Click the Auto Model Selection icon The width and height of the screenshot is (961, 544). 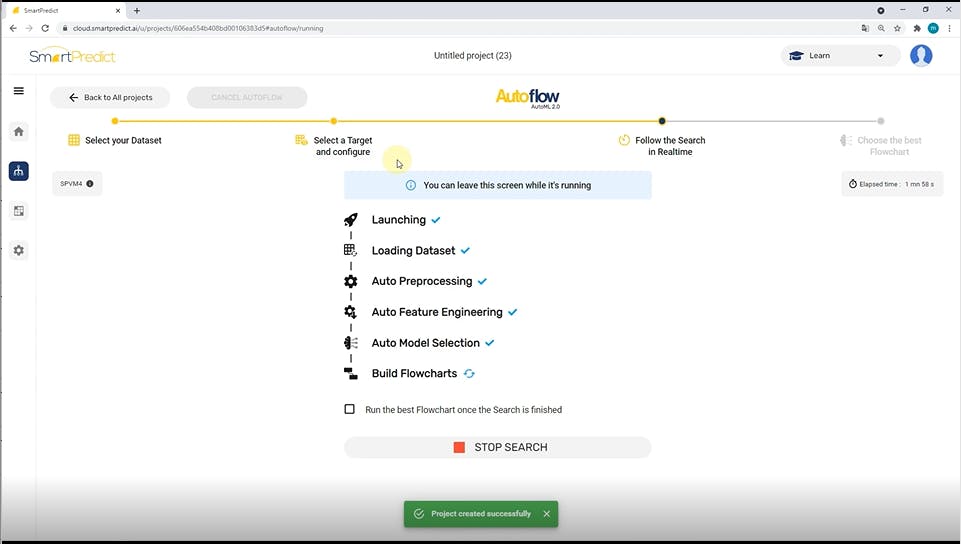pyautogui.click(x=351, y=342)
